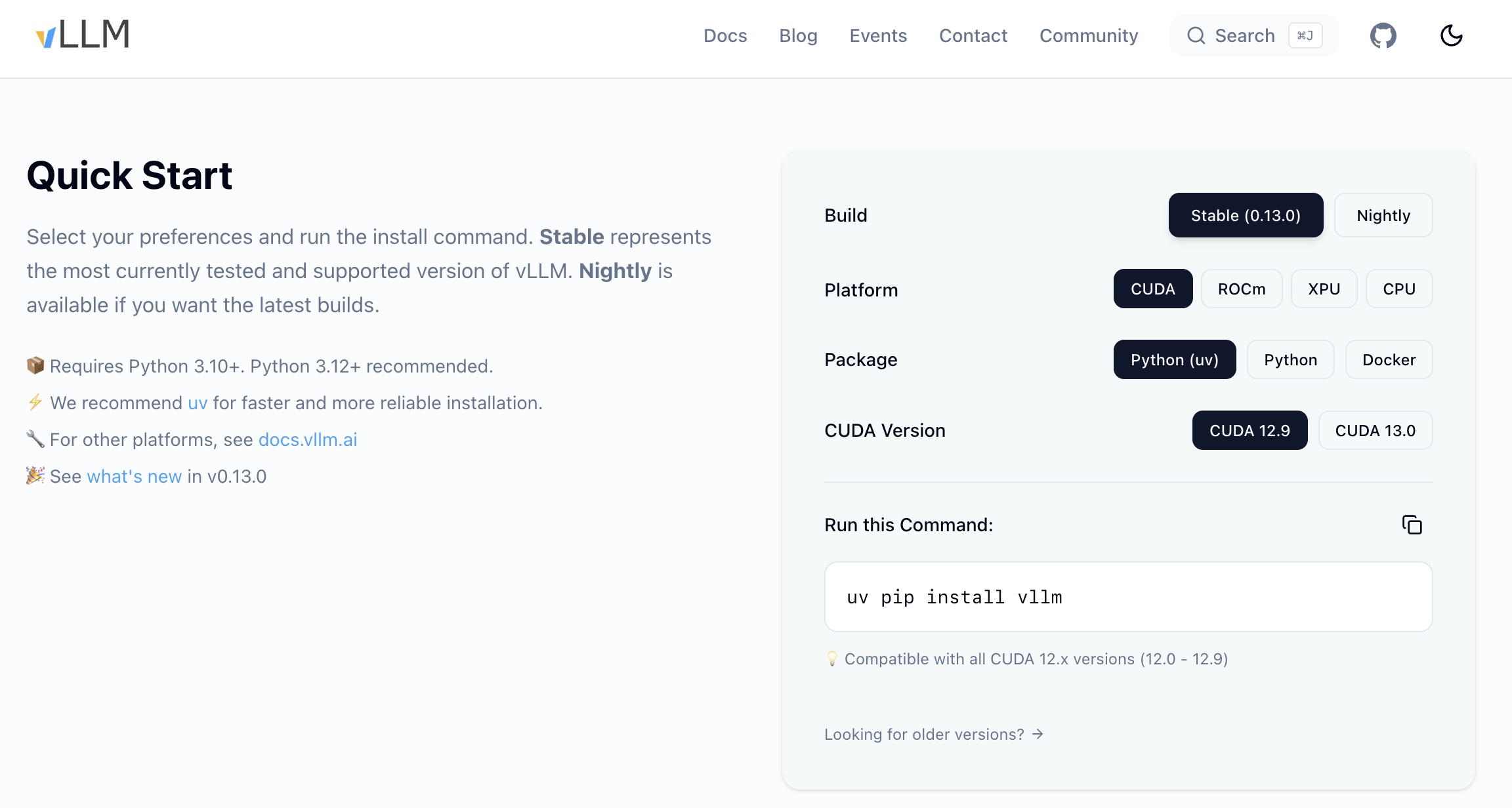
Task: Switch Build to Nightly
Action: click(1383, 215)
